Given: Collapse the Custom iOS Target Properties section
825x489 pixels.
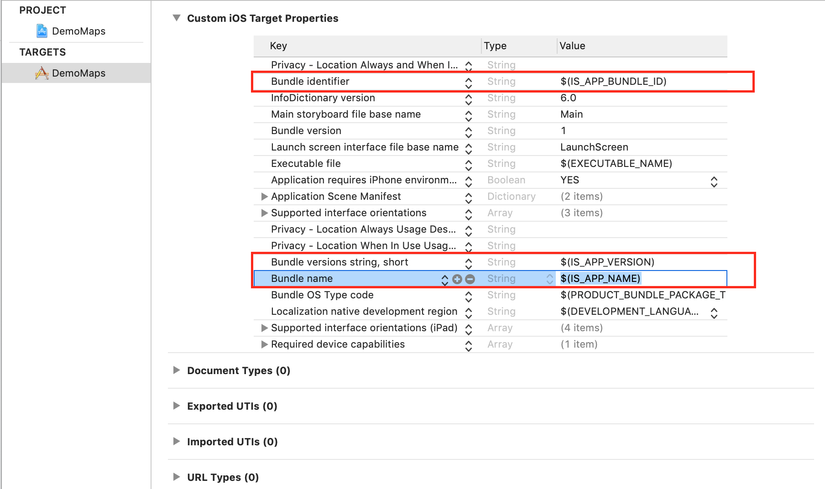Looking at the screenshot, I should click(177, 18).
